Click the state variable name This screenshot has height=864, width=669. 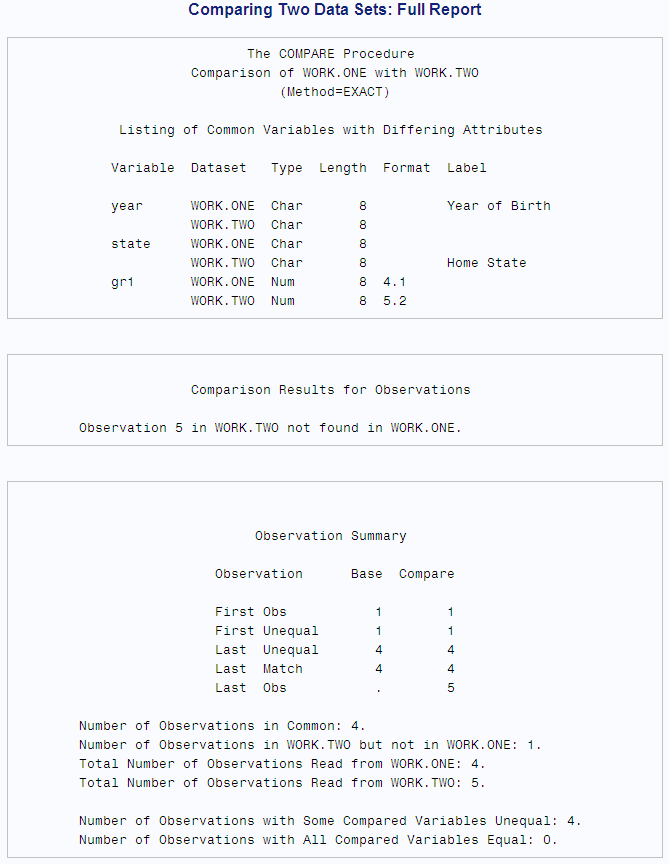pos(131,244)
